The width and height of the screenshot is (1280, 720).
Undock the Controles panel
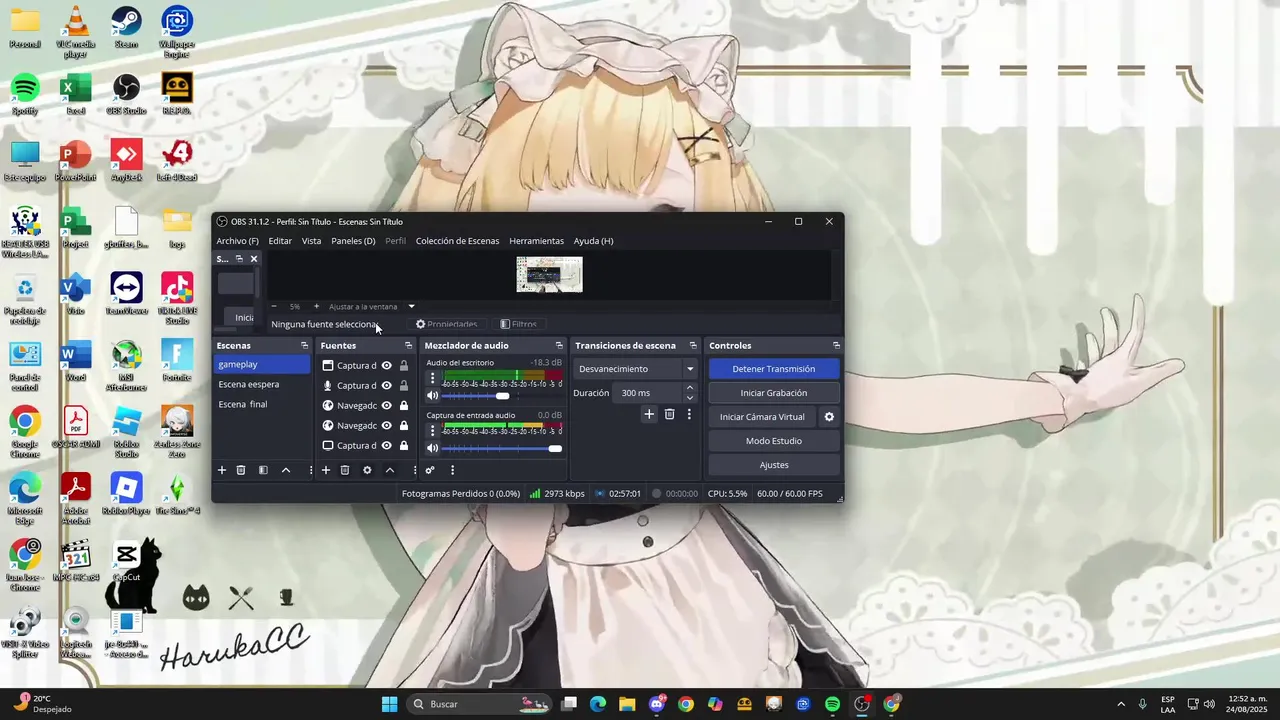836,346
